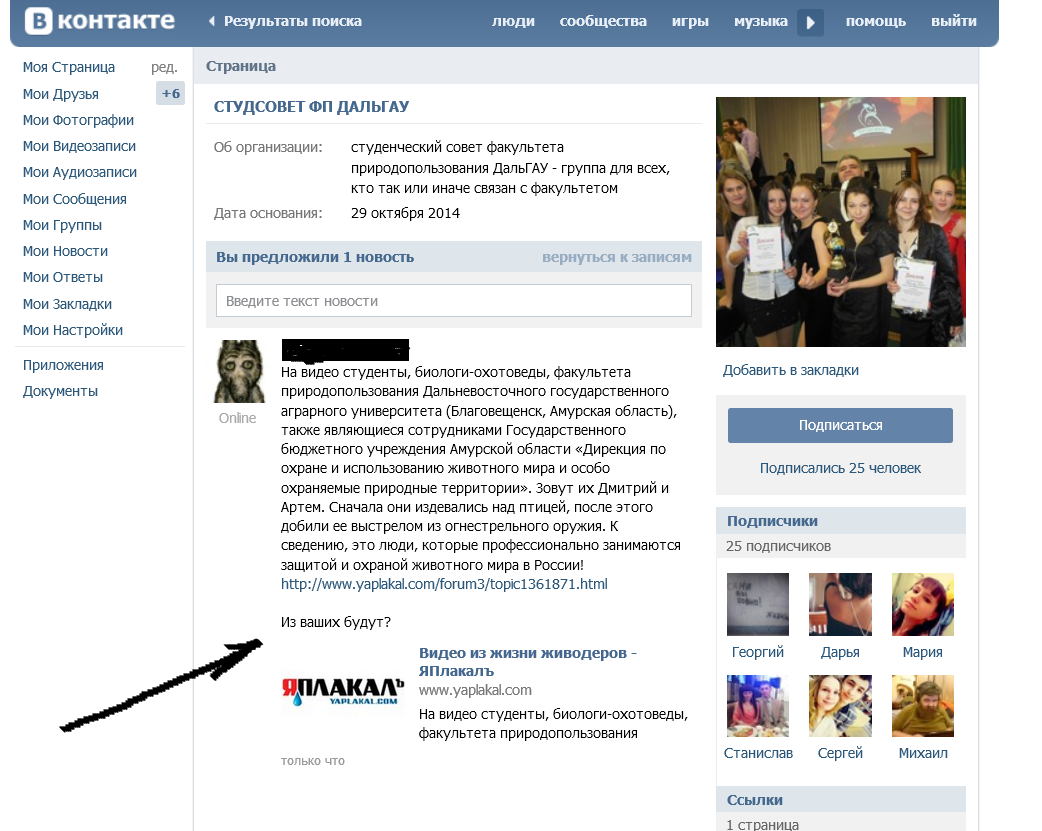The width and height of the screenshot is (1042, 831).
Task: Open Мои Аудиозаписи in sidebar
Action: coord(80,172)
